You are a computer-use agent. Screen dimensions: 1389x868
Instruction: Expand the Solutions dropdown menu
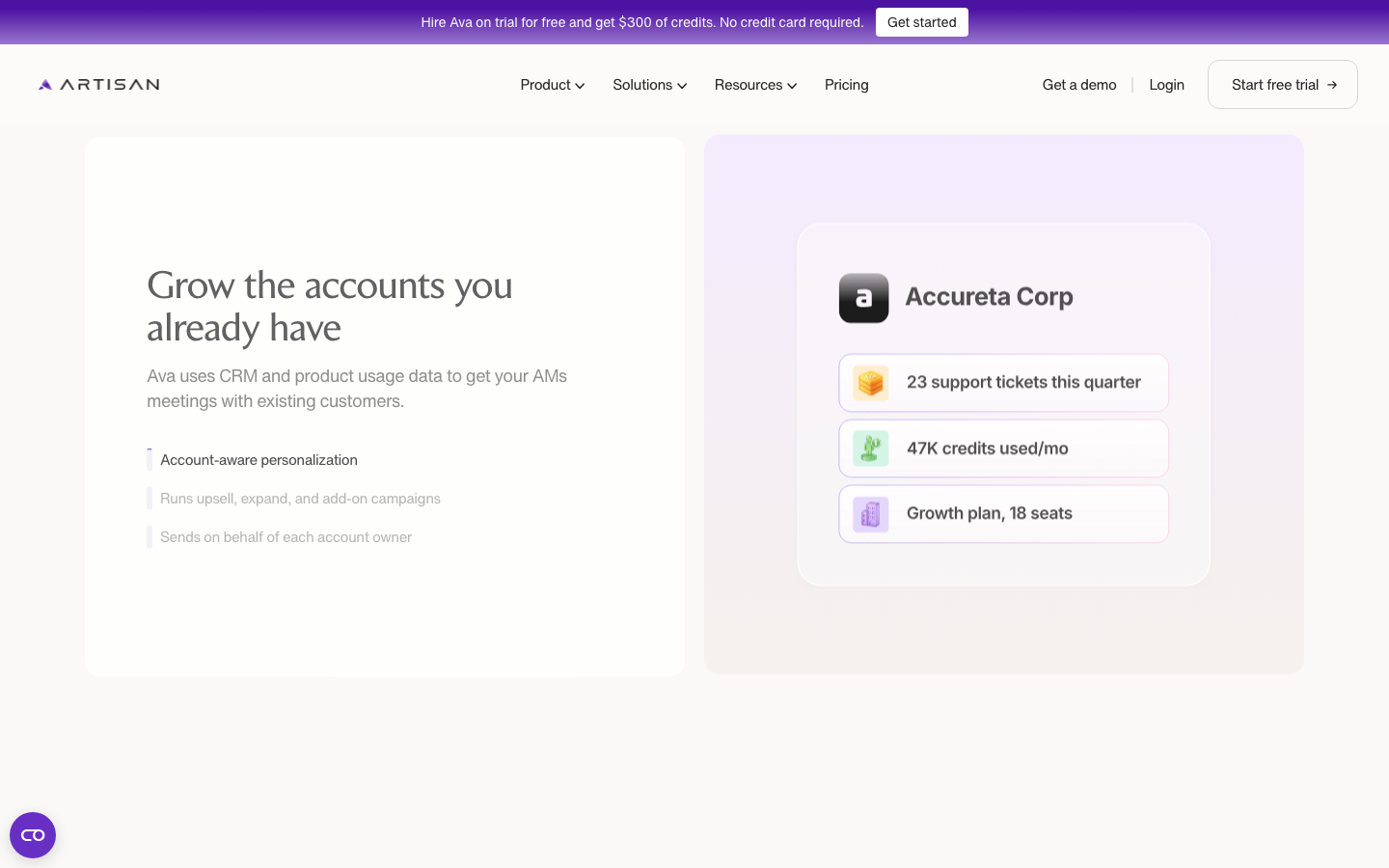click(649, 85)
